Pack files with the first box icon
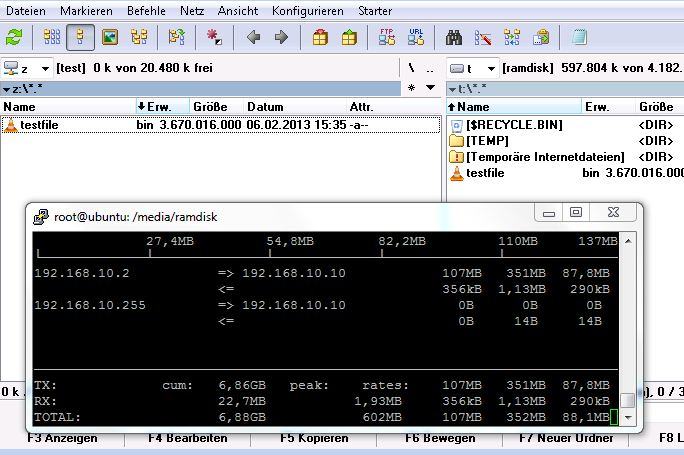The height and width of the screenshot is (455, 684). (x=320, y=38)
